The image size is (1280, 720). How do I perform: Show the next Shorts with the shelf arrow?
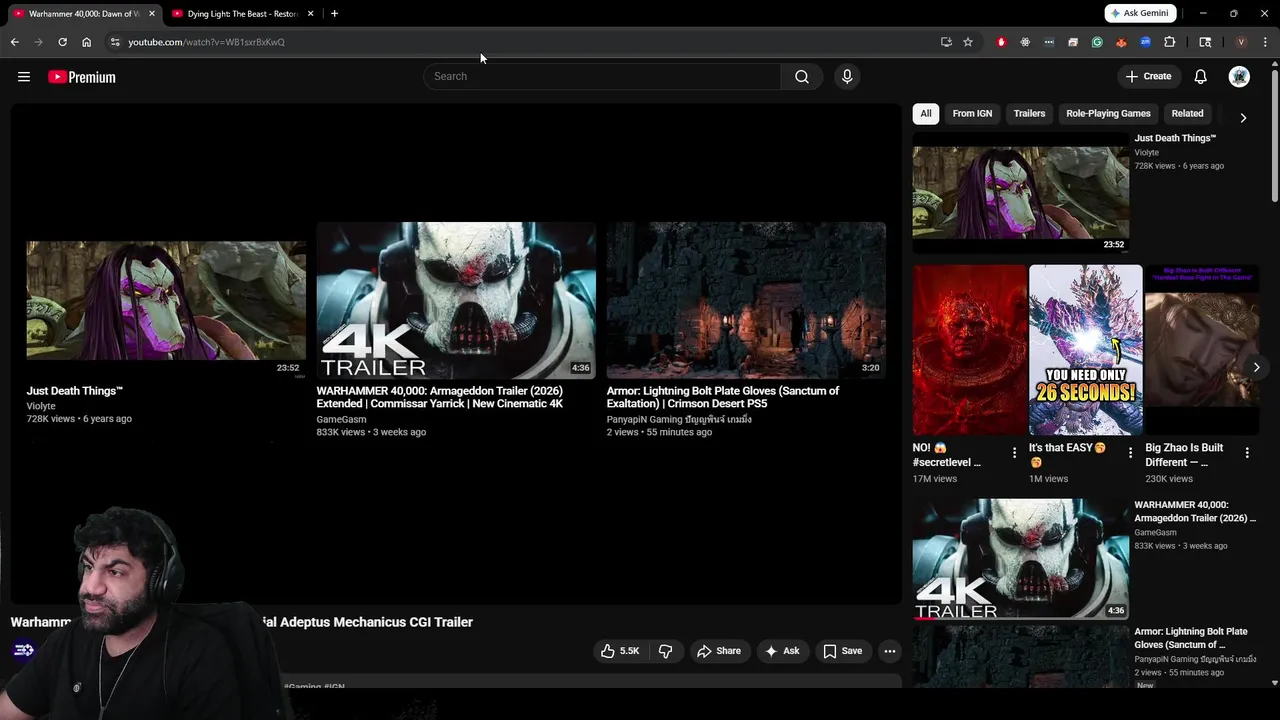coord(1256,367)
